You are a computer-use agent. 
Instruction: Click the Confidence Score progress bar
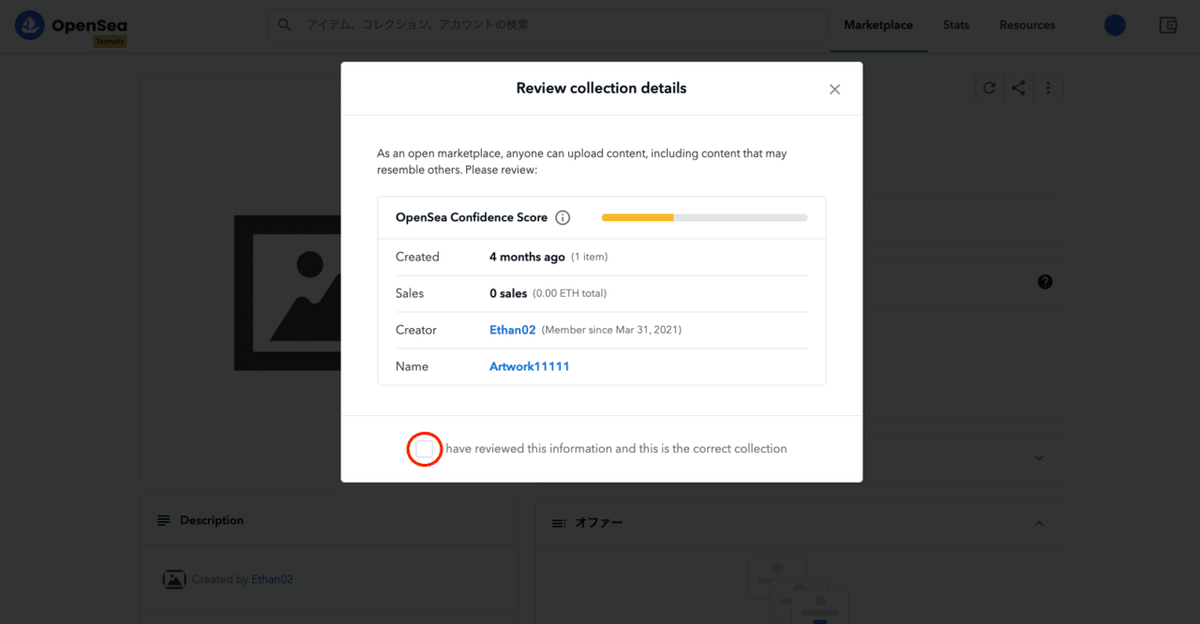point(704,218)
